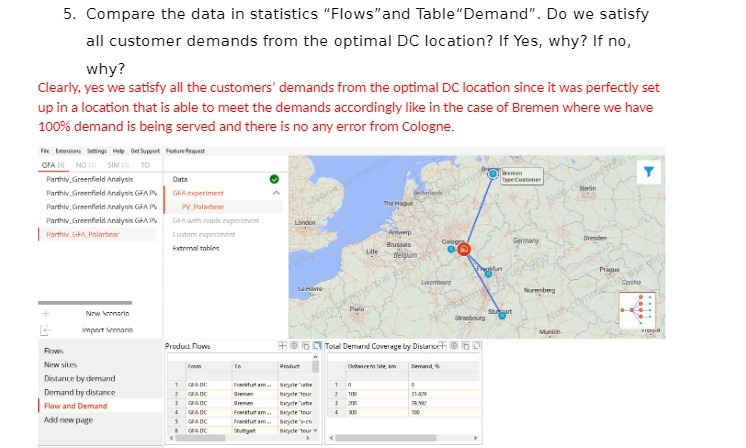The height and width of the screenshot is (448, 746).
Task: Open the Help menu
Action: pyautogui.click(x=118, y=151)
